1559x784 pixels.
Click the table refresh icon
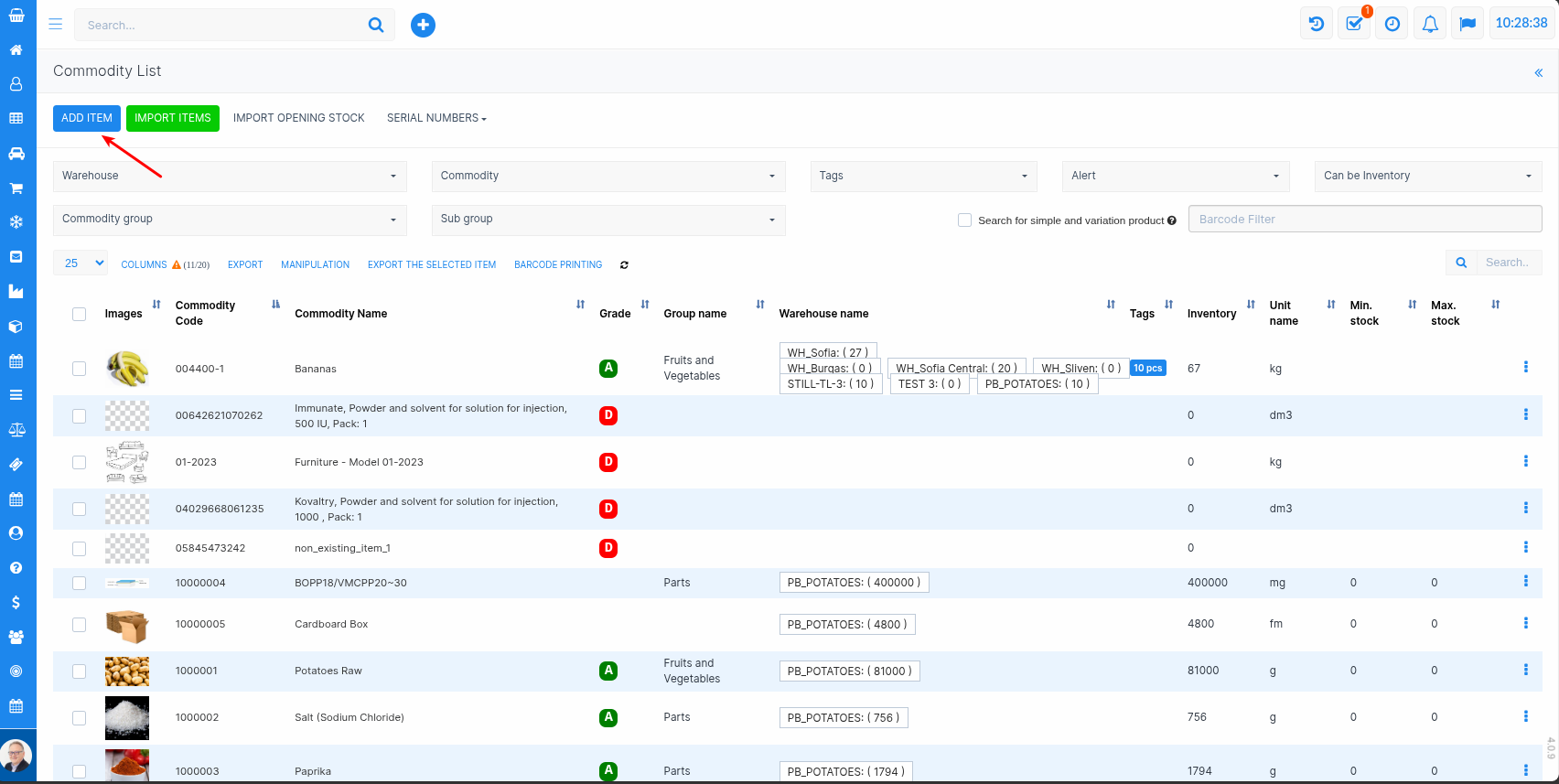click(624, 265)
